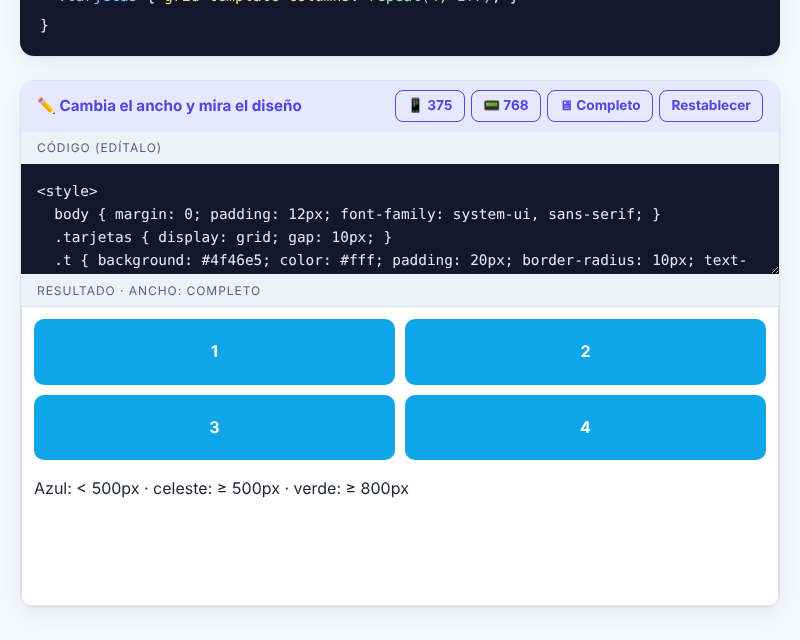800x640 pixels.
Task: Click the "Cambia el ancho" heading
Action: [181, 106]
